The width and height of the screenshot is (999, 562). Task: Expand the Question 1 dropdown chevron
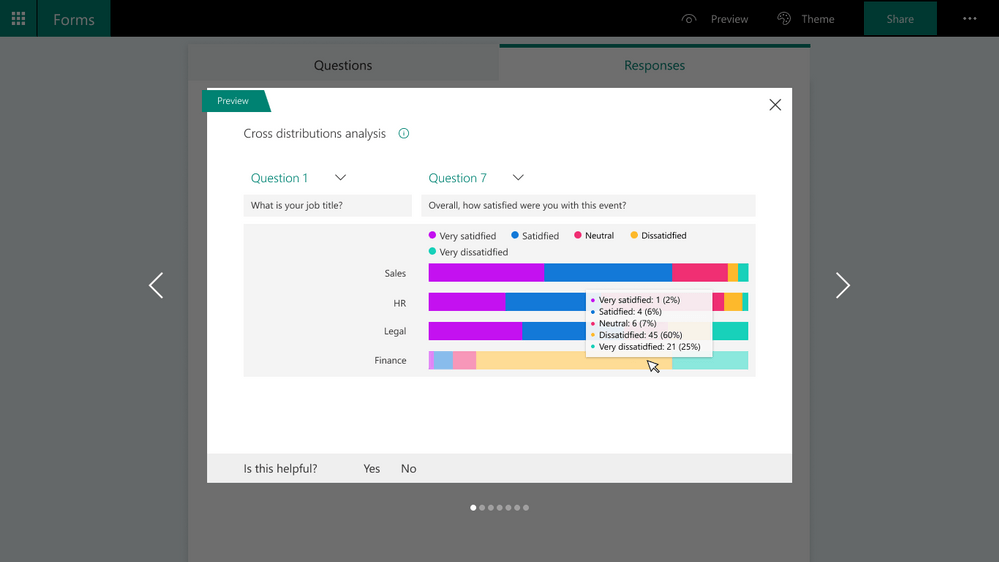pos(340,178)
